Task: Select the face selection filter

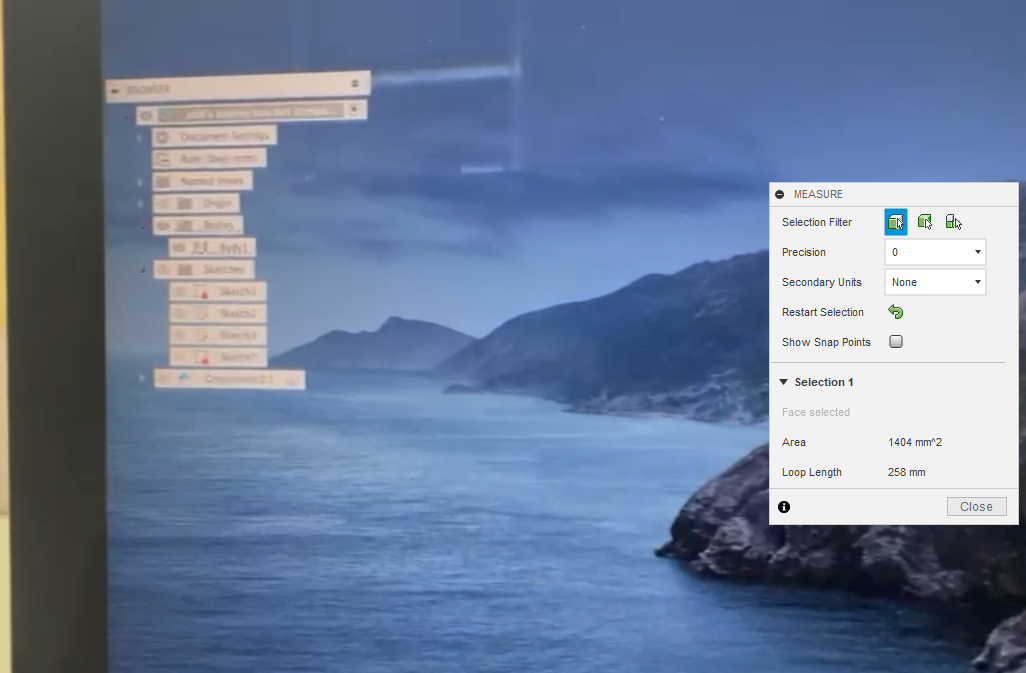Action: (896, 221)
